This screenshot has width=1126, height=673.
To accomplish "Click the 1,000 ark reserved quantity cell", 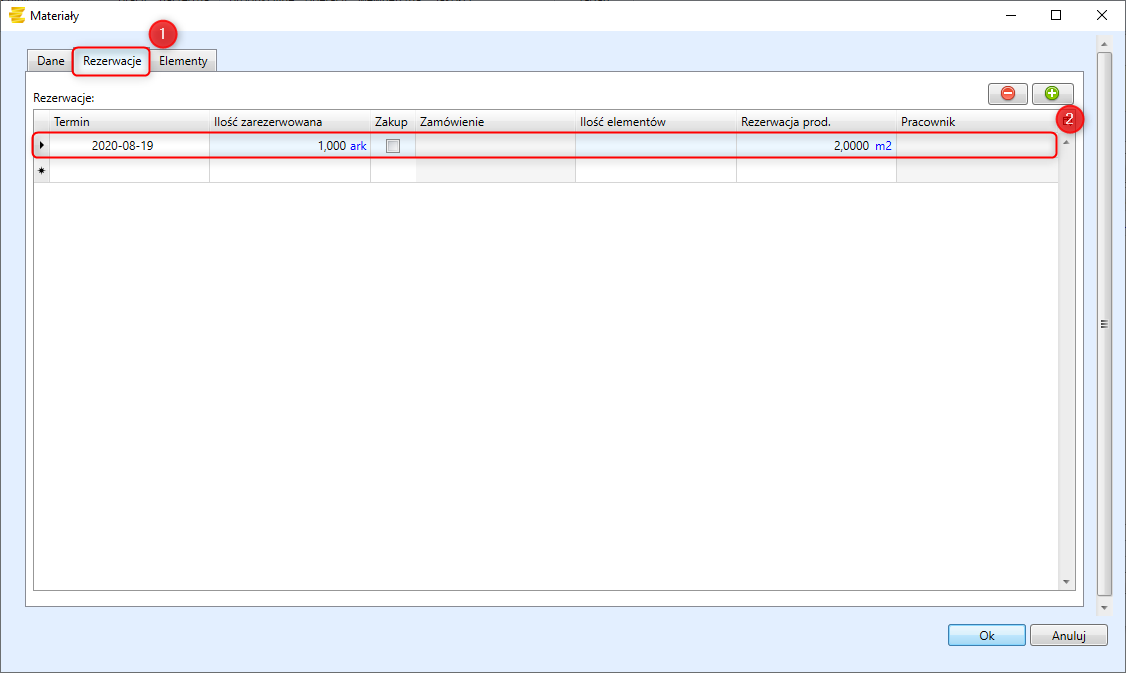I will pyautogui.click(x=289, y=146).
